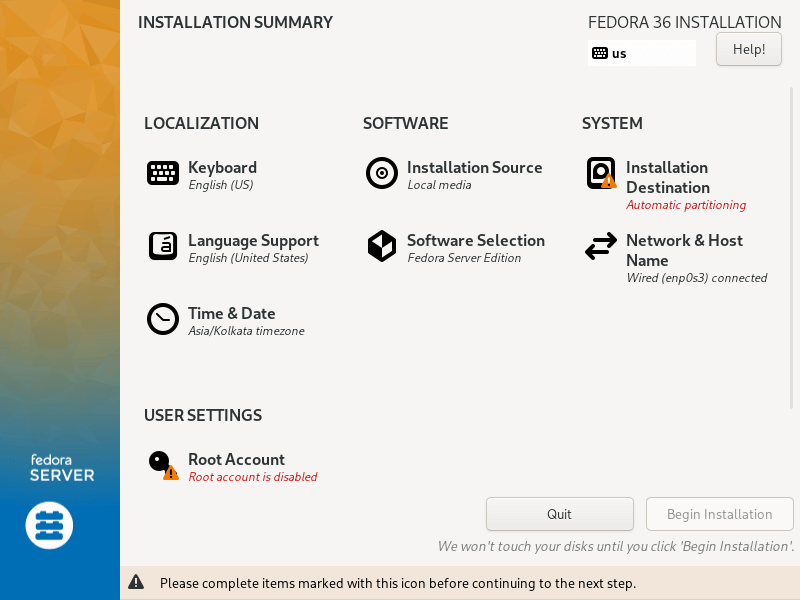Click the Root Account key icon
Viewport: 800px width, 600px height.
[161, 464]
